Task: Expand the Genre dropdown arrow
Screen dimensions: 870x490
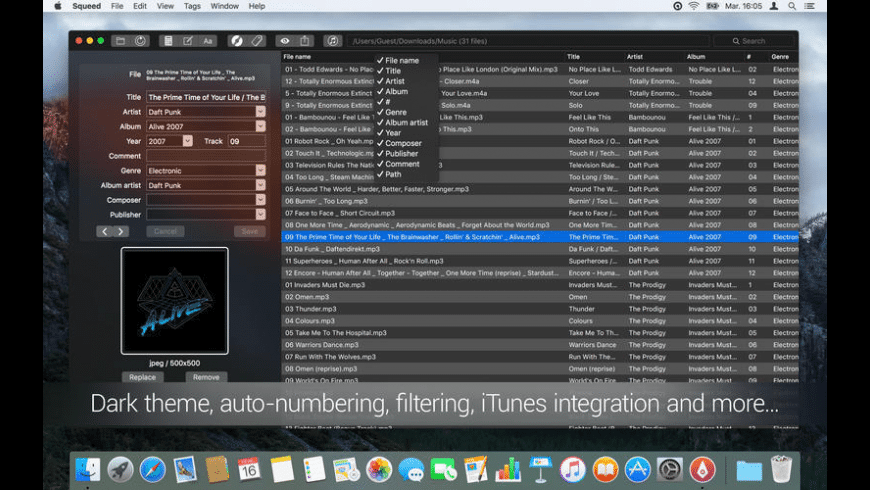Action: point(260,170)
